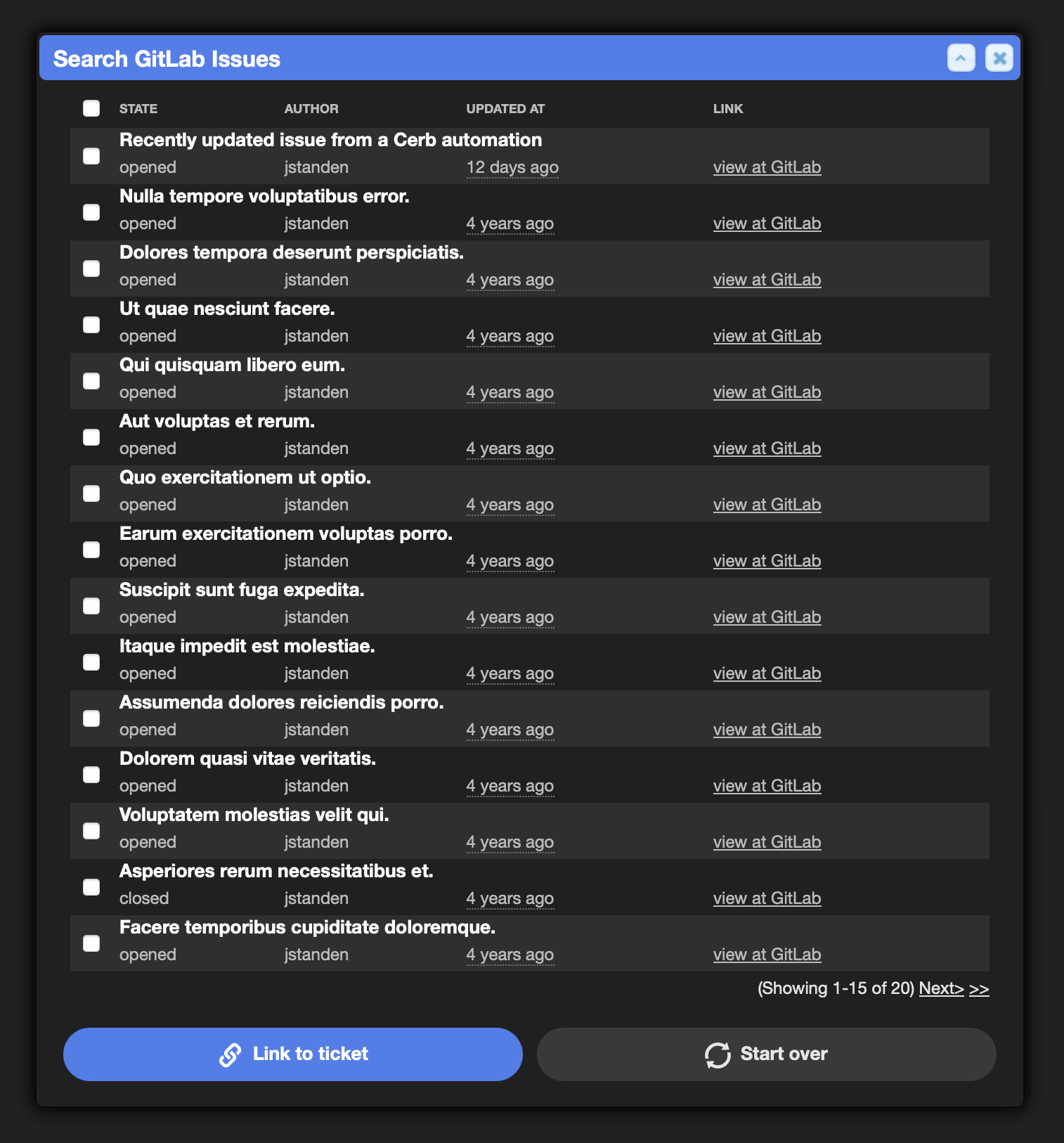Click the 'Start over' button

(x=767, y=1054)
